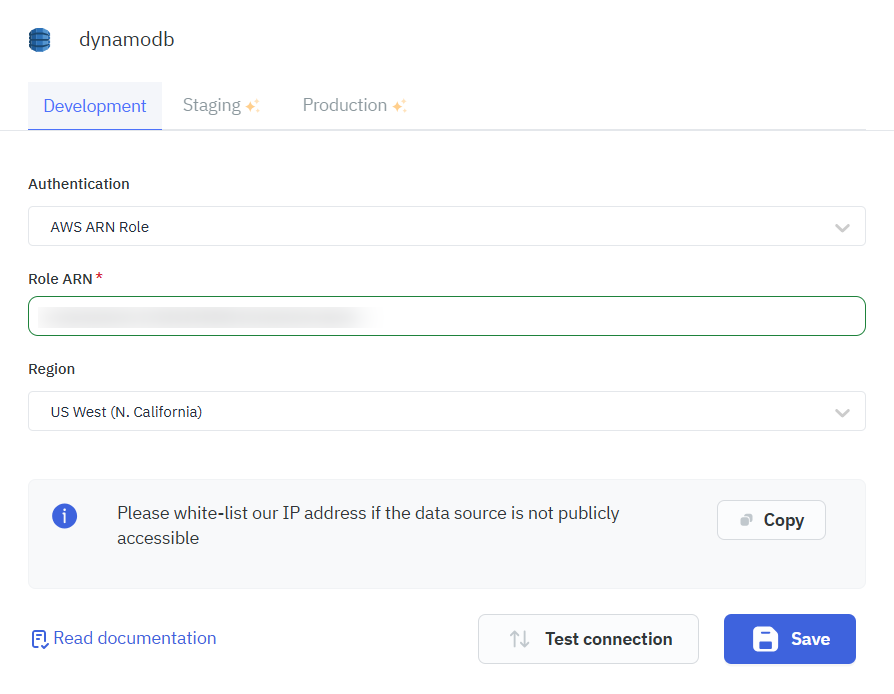
Task: Switch to the Development tab
Action: click(x=95, y=106)
